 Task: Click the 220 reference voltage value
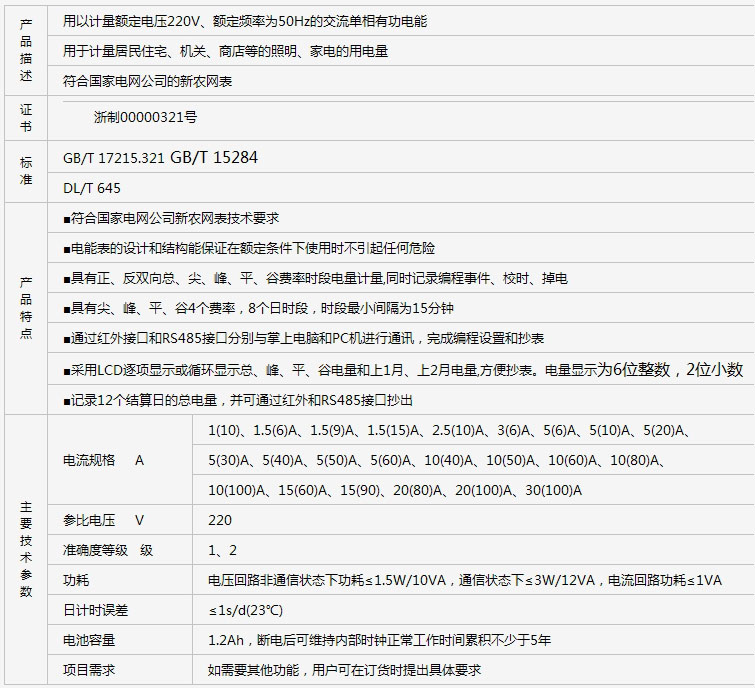tap(220, 520)
